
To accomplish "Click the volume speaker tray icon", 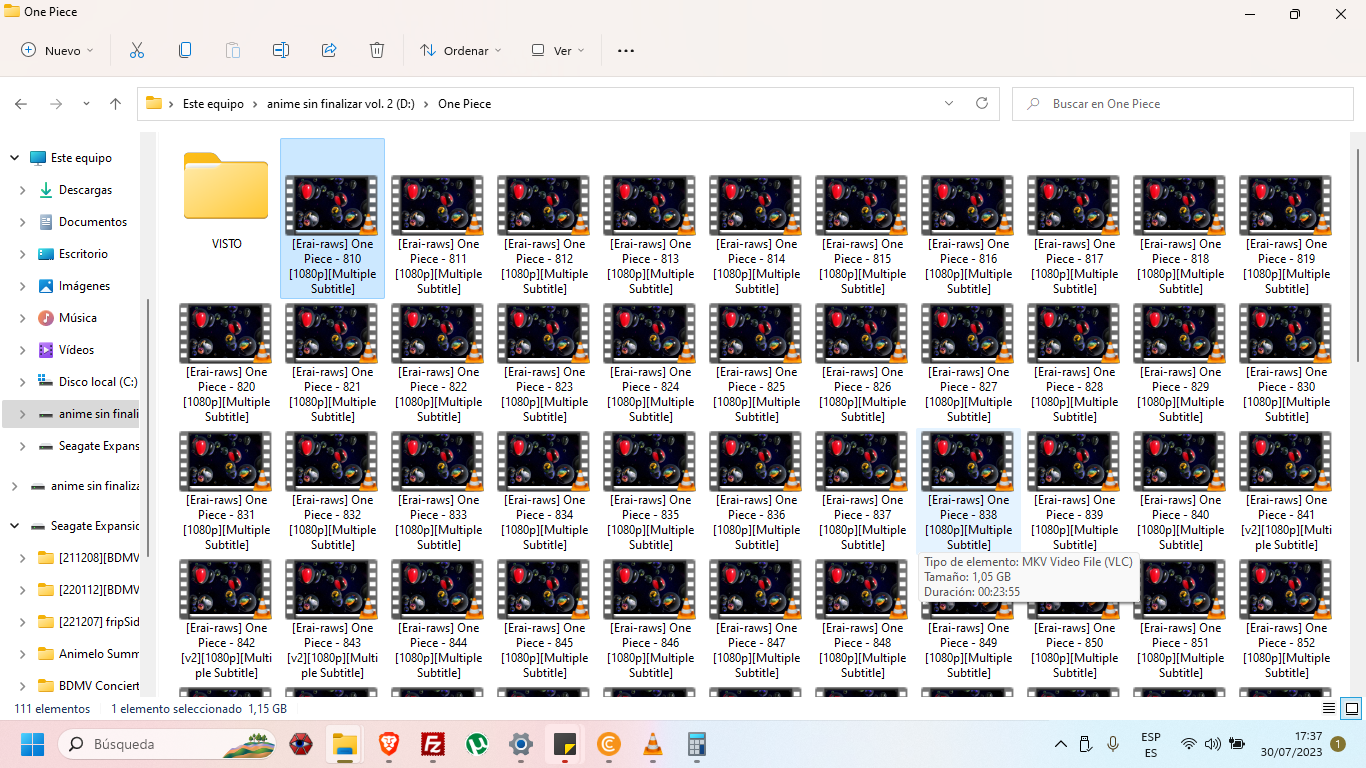I will pos(1213,744).
